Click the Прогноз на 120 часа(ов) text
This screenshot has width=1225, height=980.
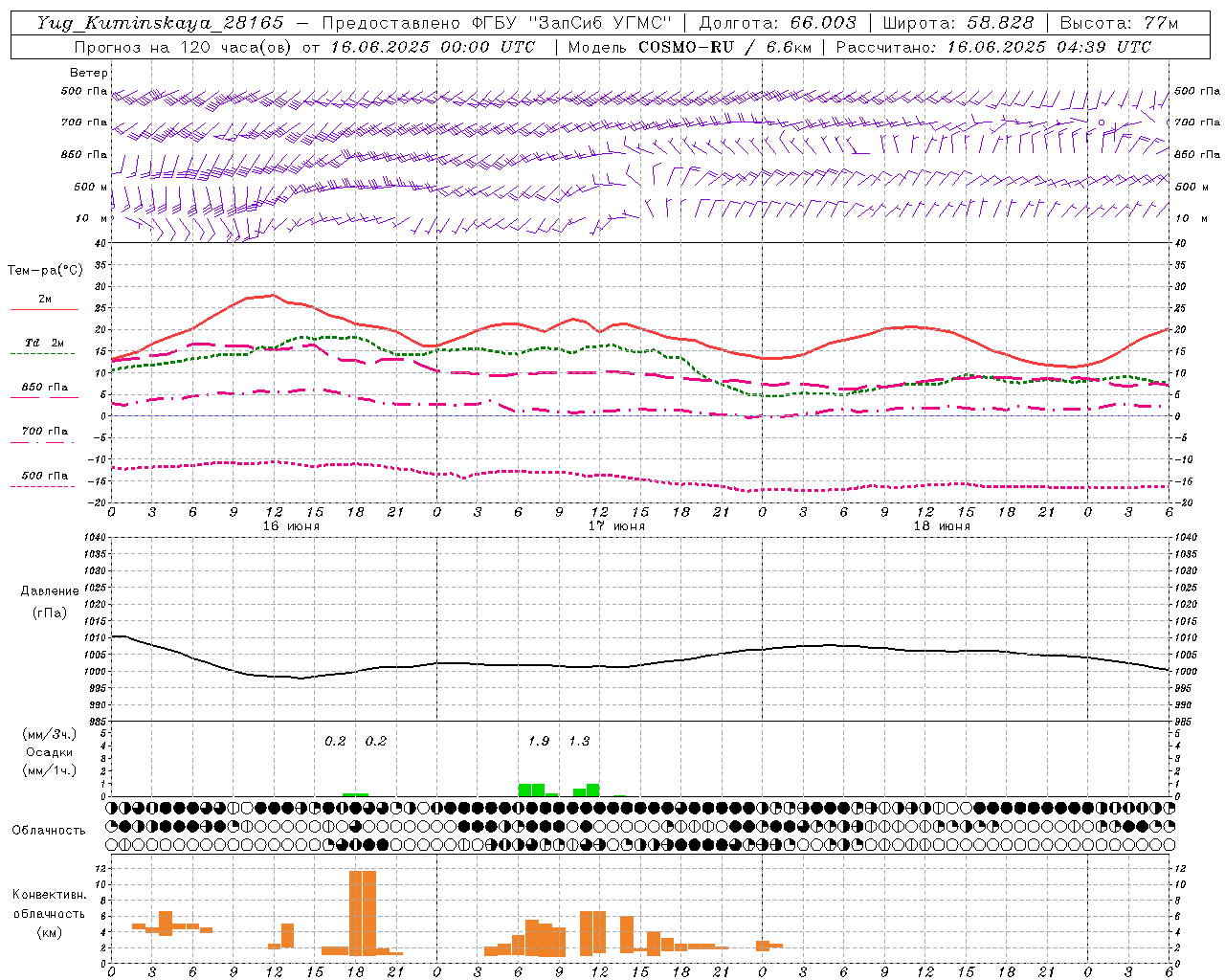click(x=184, y=47)
